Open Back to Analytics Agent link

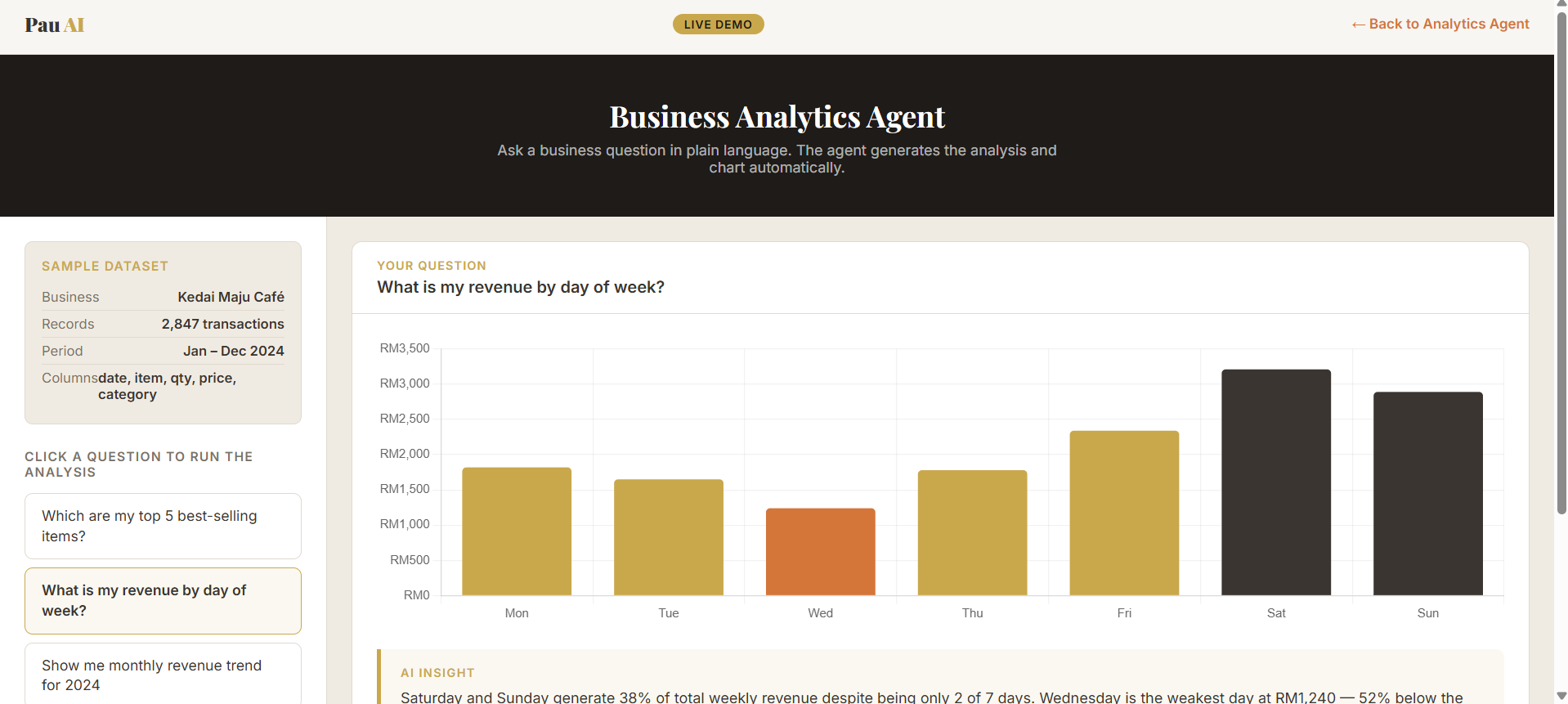tap(1439, 24)
